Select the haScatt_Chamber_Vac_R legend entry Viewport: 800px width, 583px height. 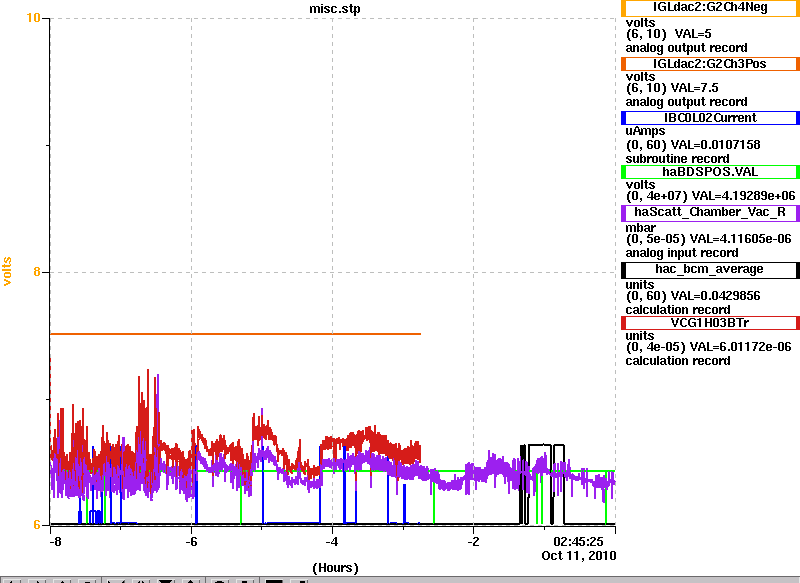coord(710,213)
